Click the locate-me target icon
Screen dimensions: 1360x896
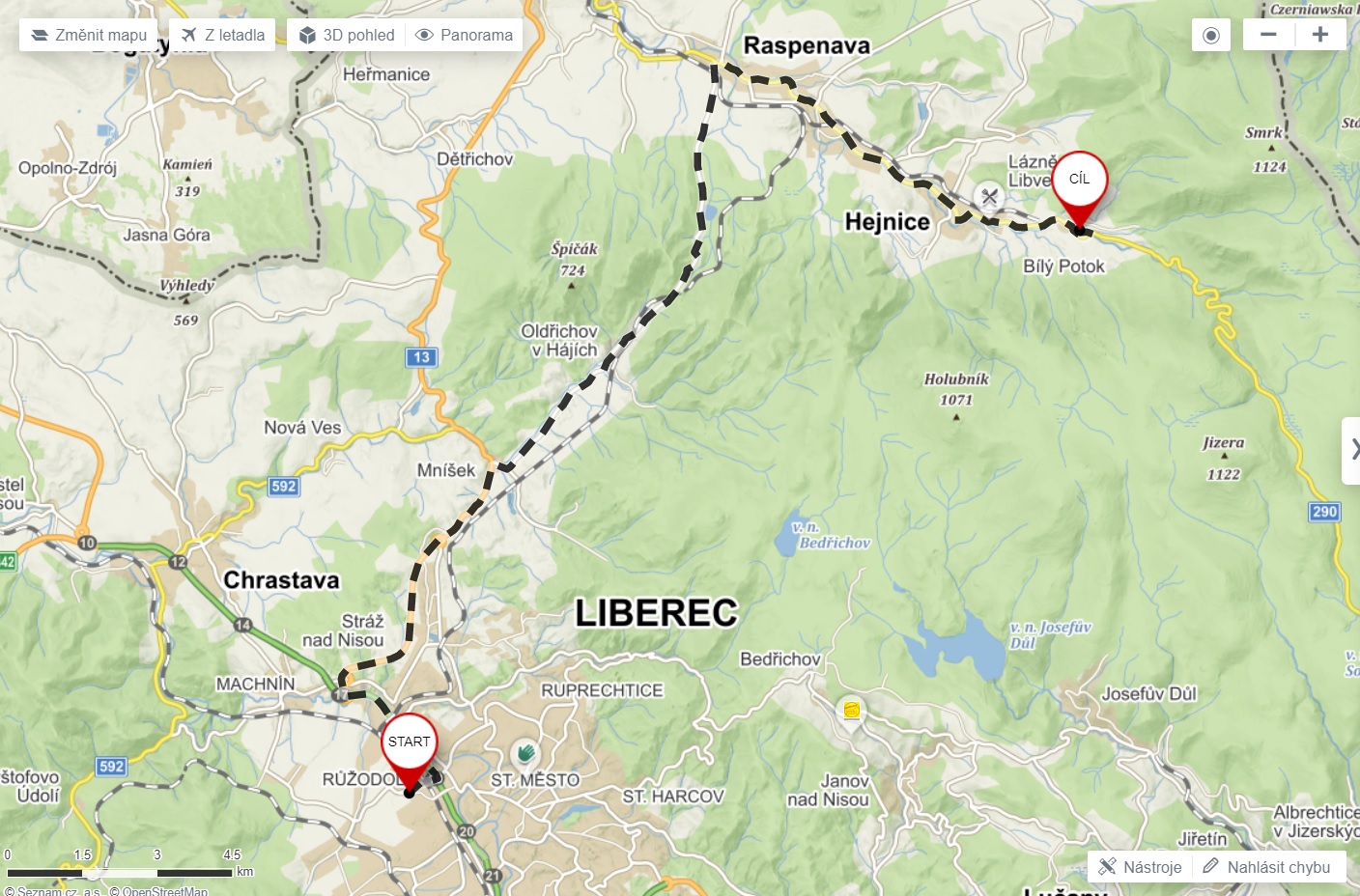tap(1211, 36)
